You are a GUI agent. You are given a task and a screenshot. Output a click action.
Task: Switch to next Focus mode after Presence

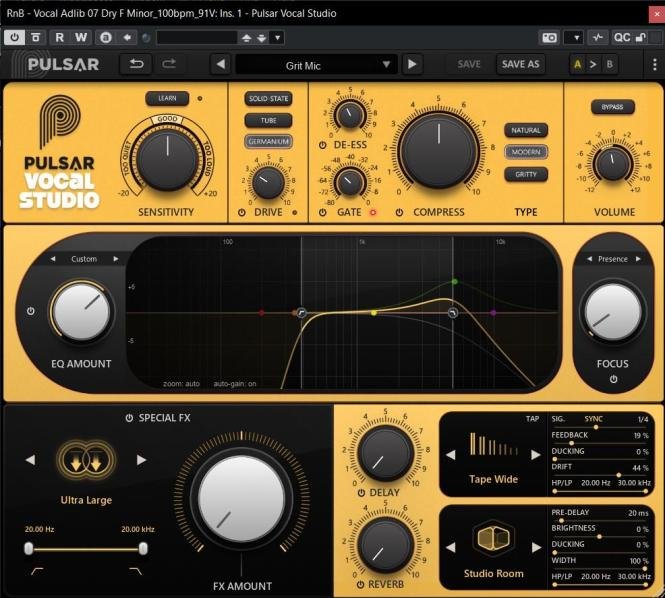tap(638, 259)
